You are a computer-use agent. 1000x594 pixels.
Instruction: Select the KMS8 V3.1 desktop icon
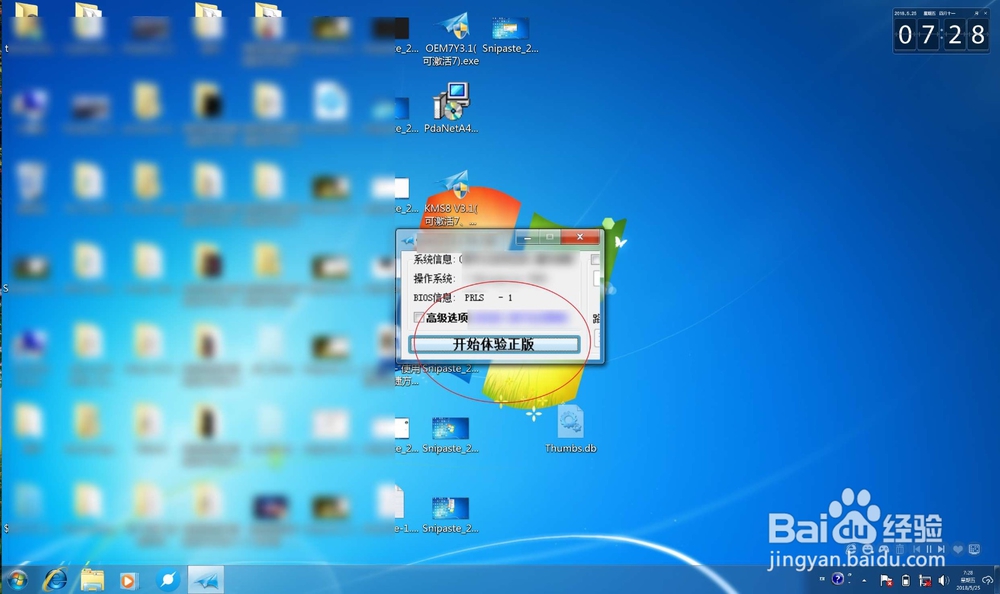[452, 198]
